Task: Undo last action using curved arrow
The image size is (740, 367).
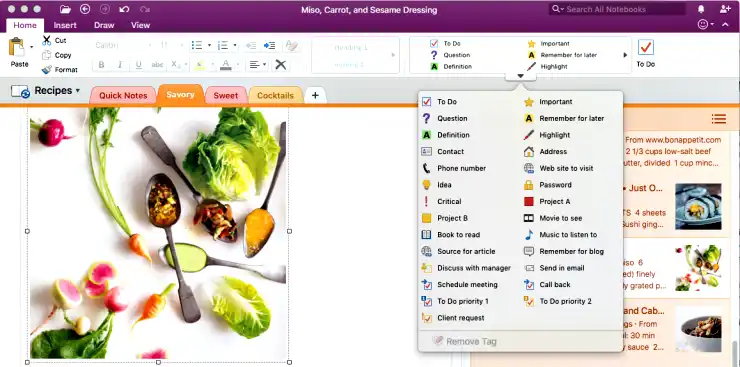Action: 124,9
